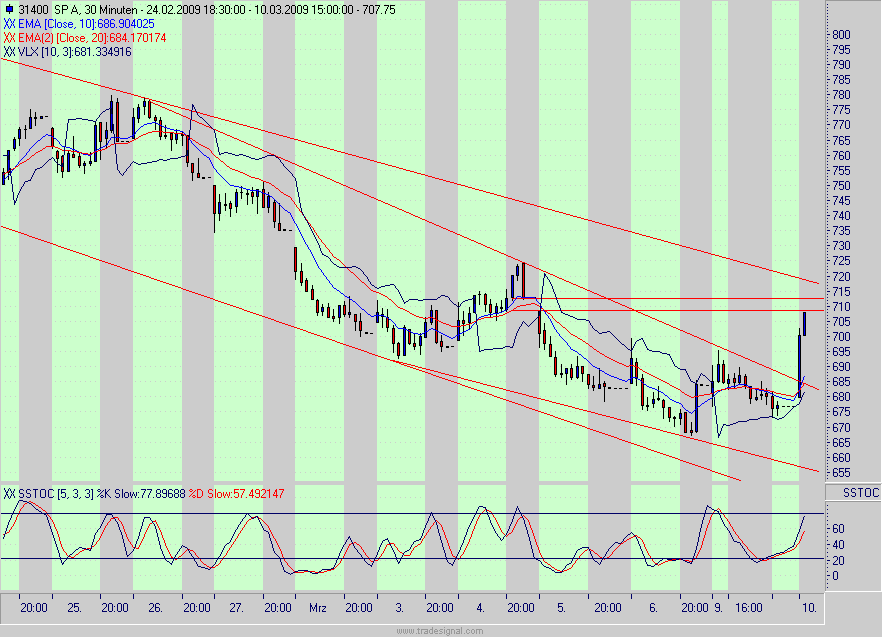This screenshot has height=637, width=882.
Task: Open the www.tradesignal.com watermark link
Action: tap(440, 631)
